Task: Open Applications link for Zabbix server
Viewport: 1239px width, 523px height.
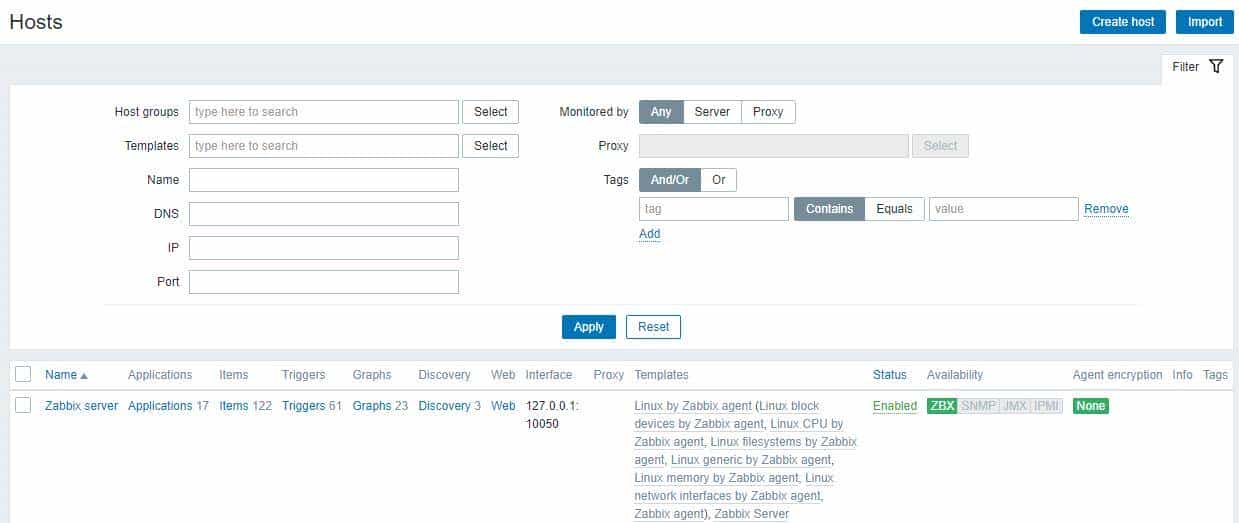Action: click(x=160, y=406)
